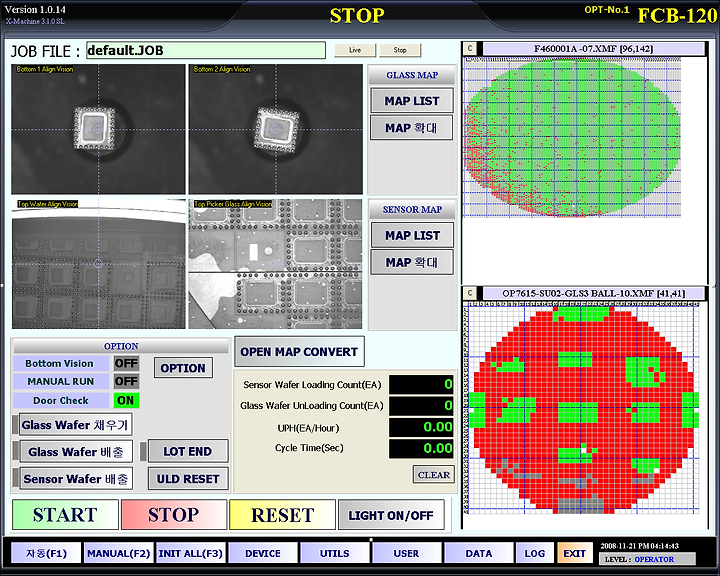The image size is (720, 576).
Task: Click the ULD RESET button
Action: click(x=188, y=479)
